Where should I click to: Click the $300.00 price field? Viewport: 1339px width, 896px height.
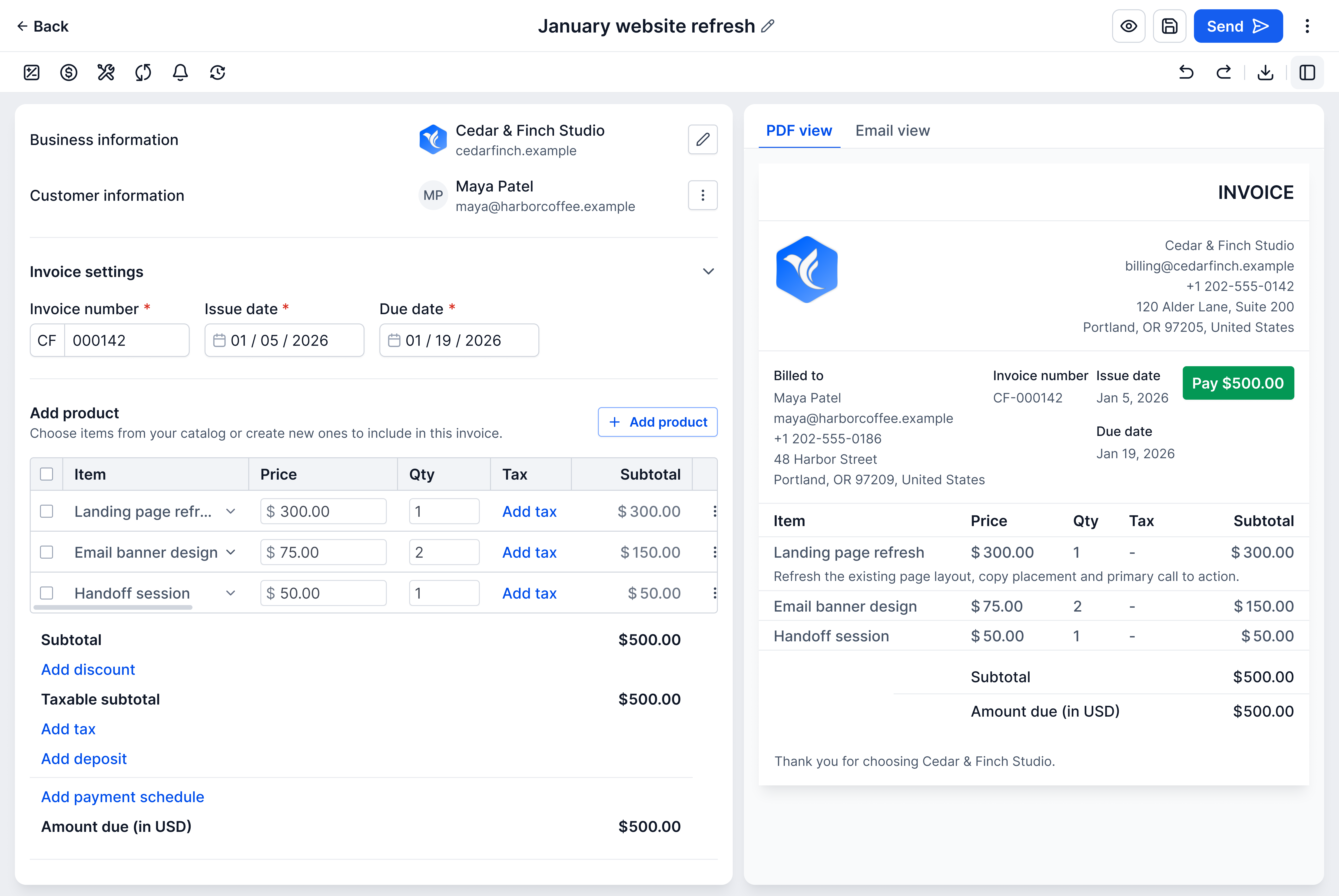323,511
